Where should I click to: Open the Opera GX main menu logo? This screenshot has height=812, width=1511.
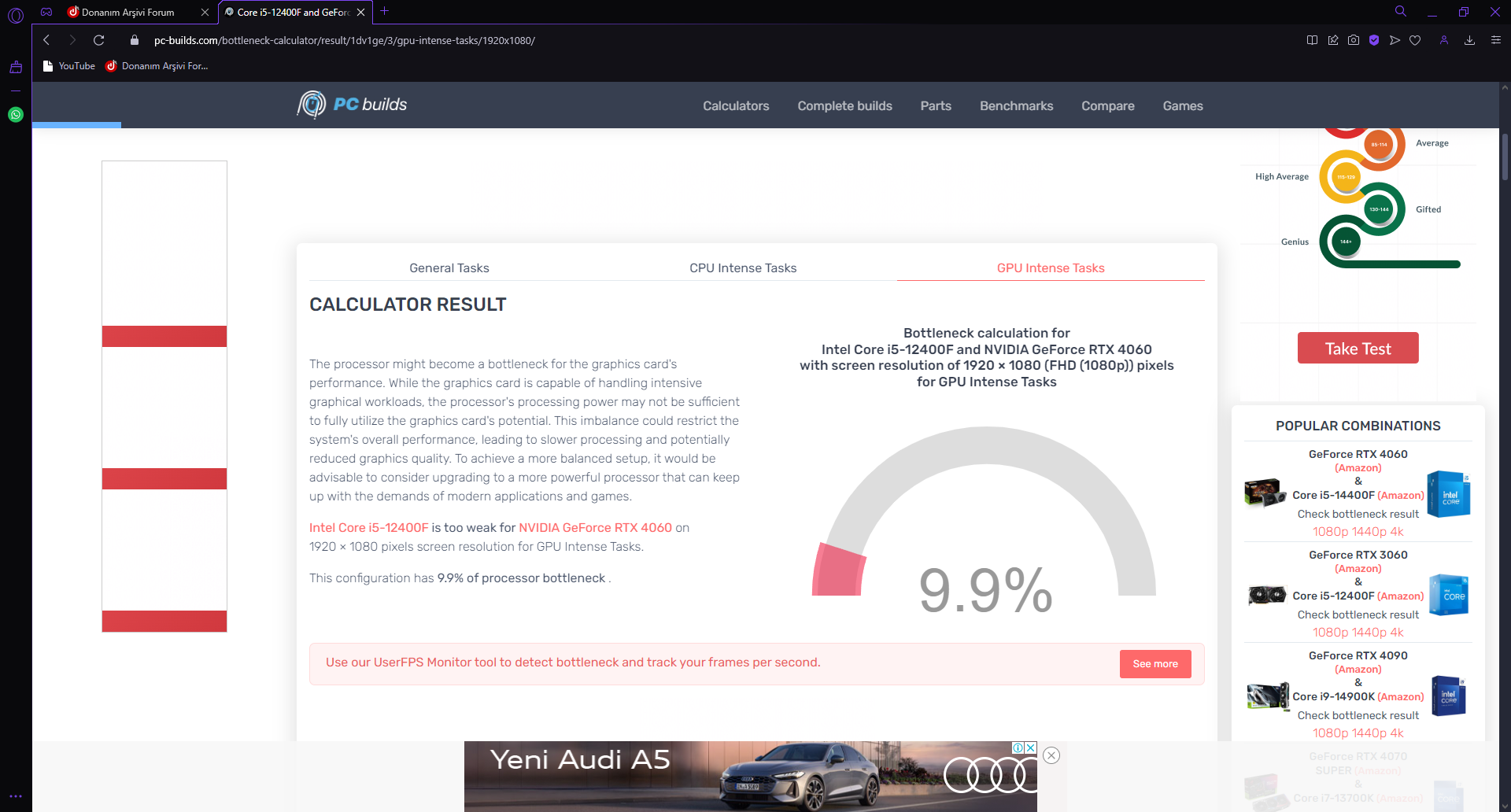pos(16,14)
